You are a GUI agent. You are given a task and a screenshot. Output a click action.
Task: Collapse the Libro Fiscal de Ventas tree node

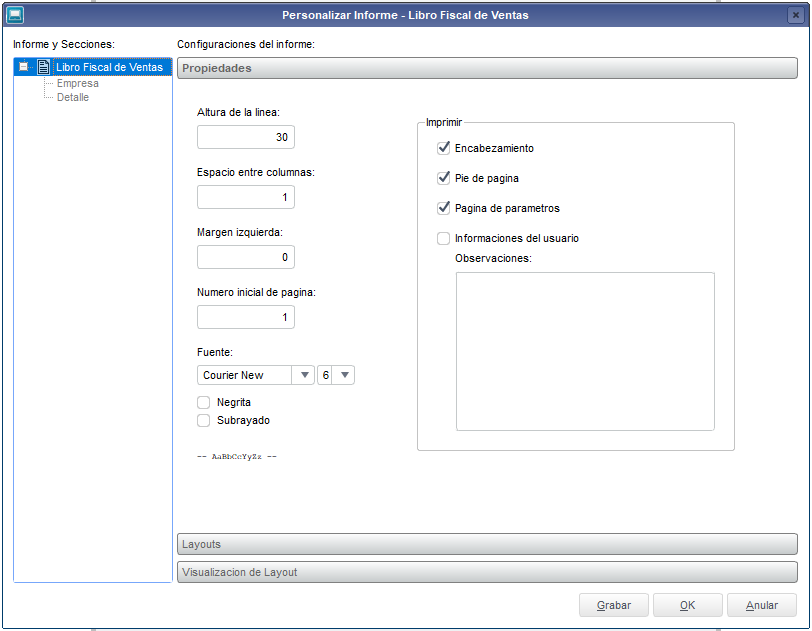point(23,66)
